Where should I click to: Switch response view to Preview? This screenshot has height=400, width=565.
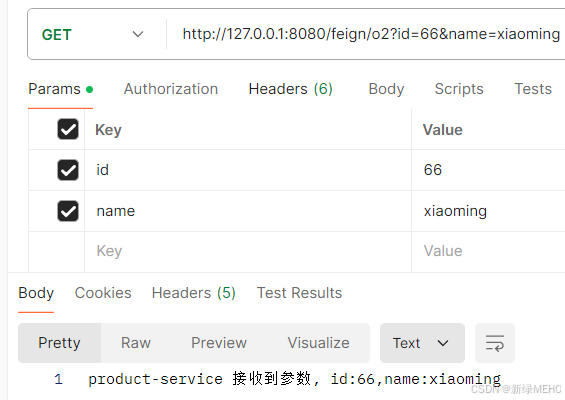pos(219,343)
